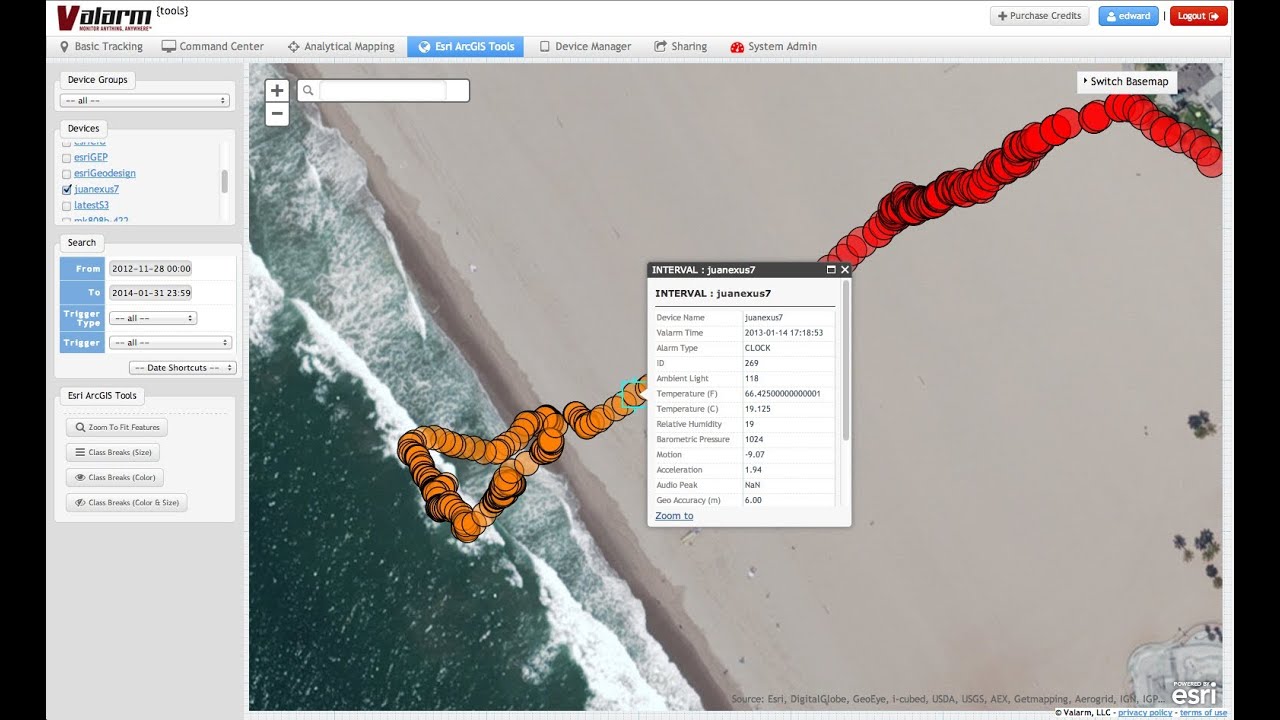Open the Device Manager tab
This screenshot has width=1280, height=720.
[x=585, y=46]
